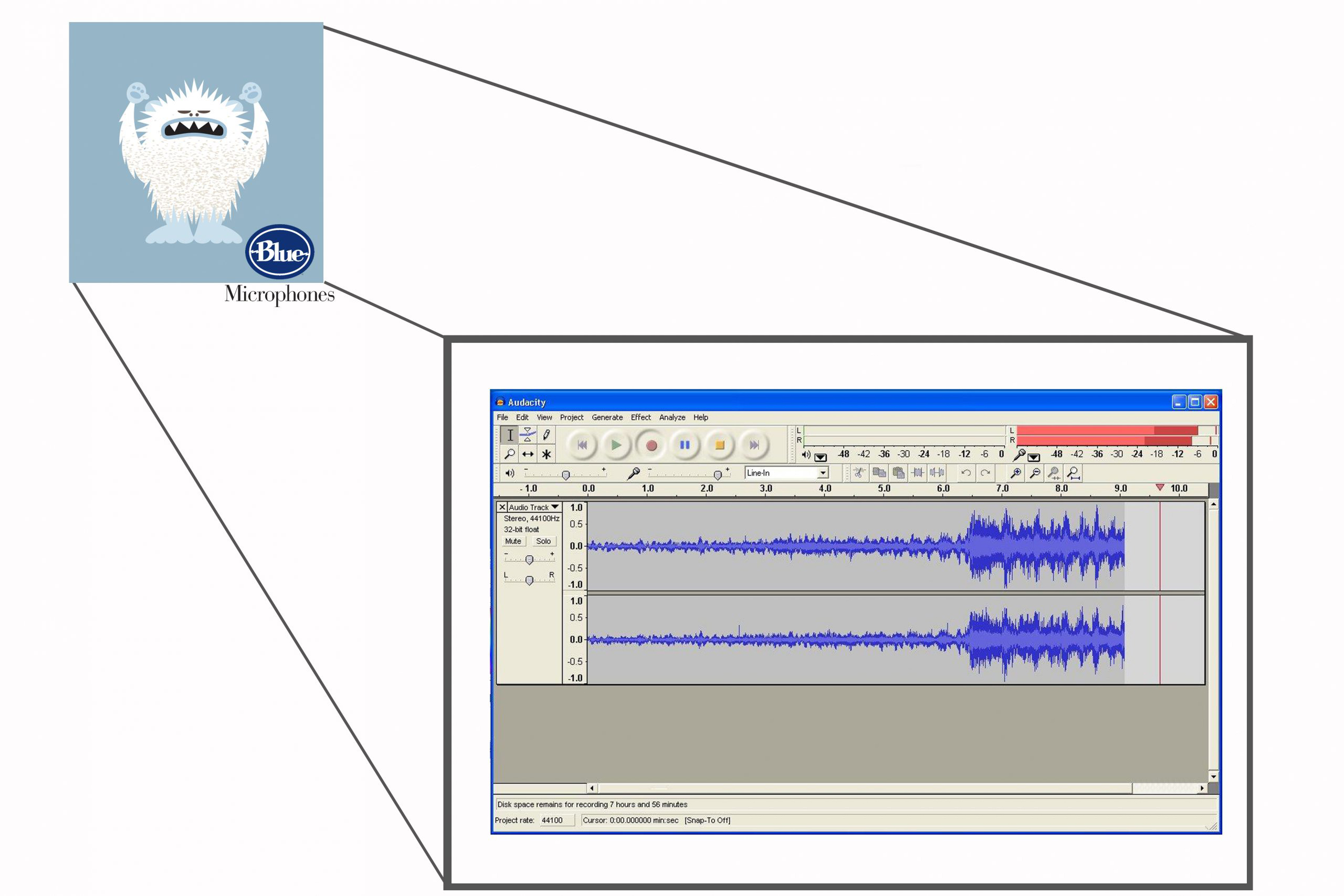Click the Fit selection in window icon
The height and width of the screenshot is (896, 1344).
click(x=1054, y=472)
